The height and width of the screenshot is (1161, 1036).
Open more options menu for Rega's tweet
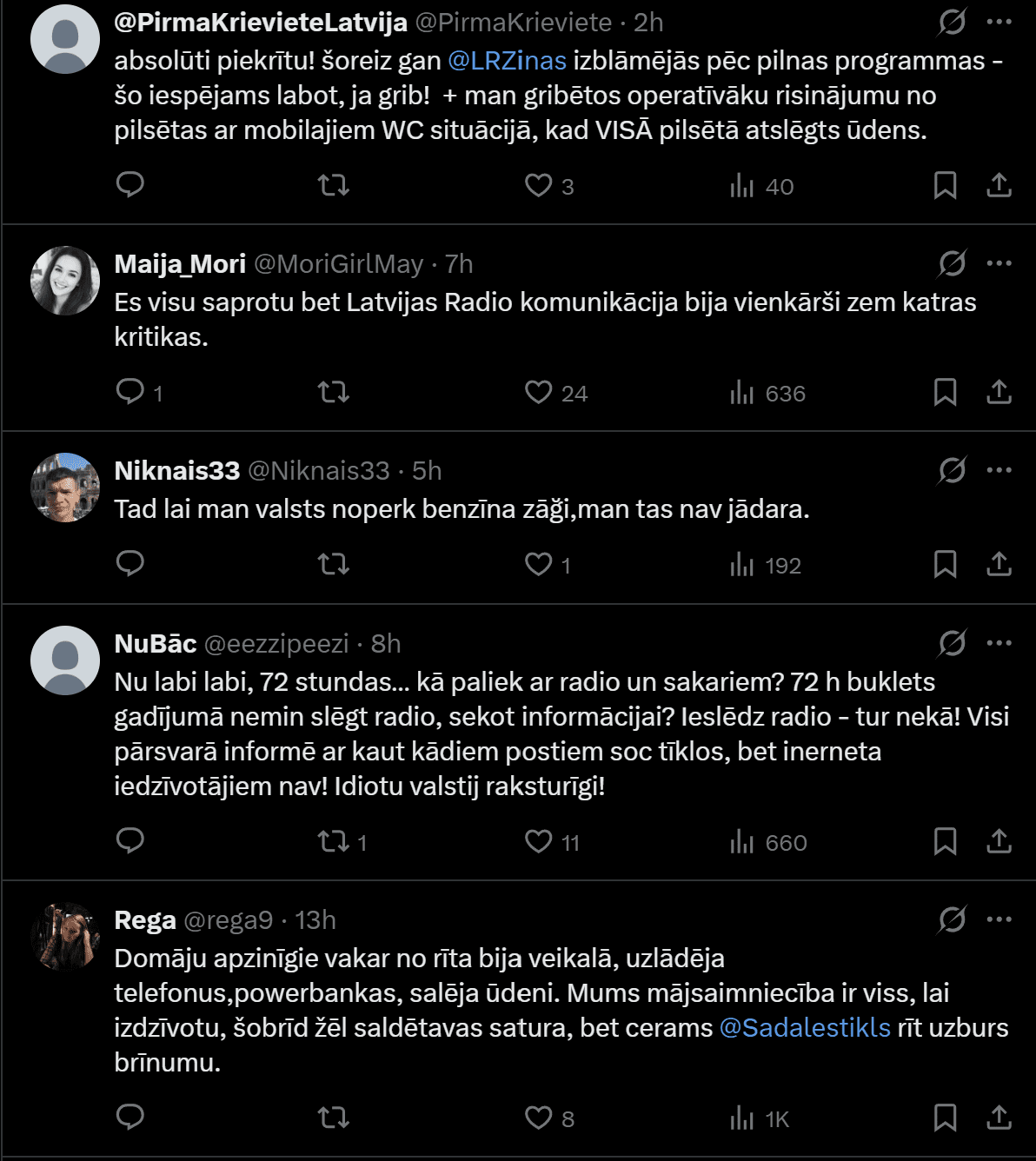[x=999, y=919]
